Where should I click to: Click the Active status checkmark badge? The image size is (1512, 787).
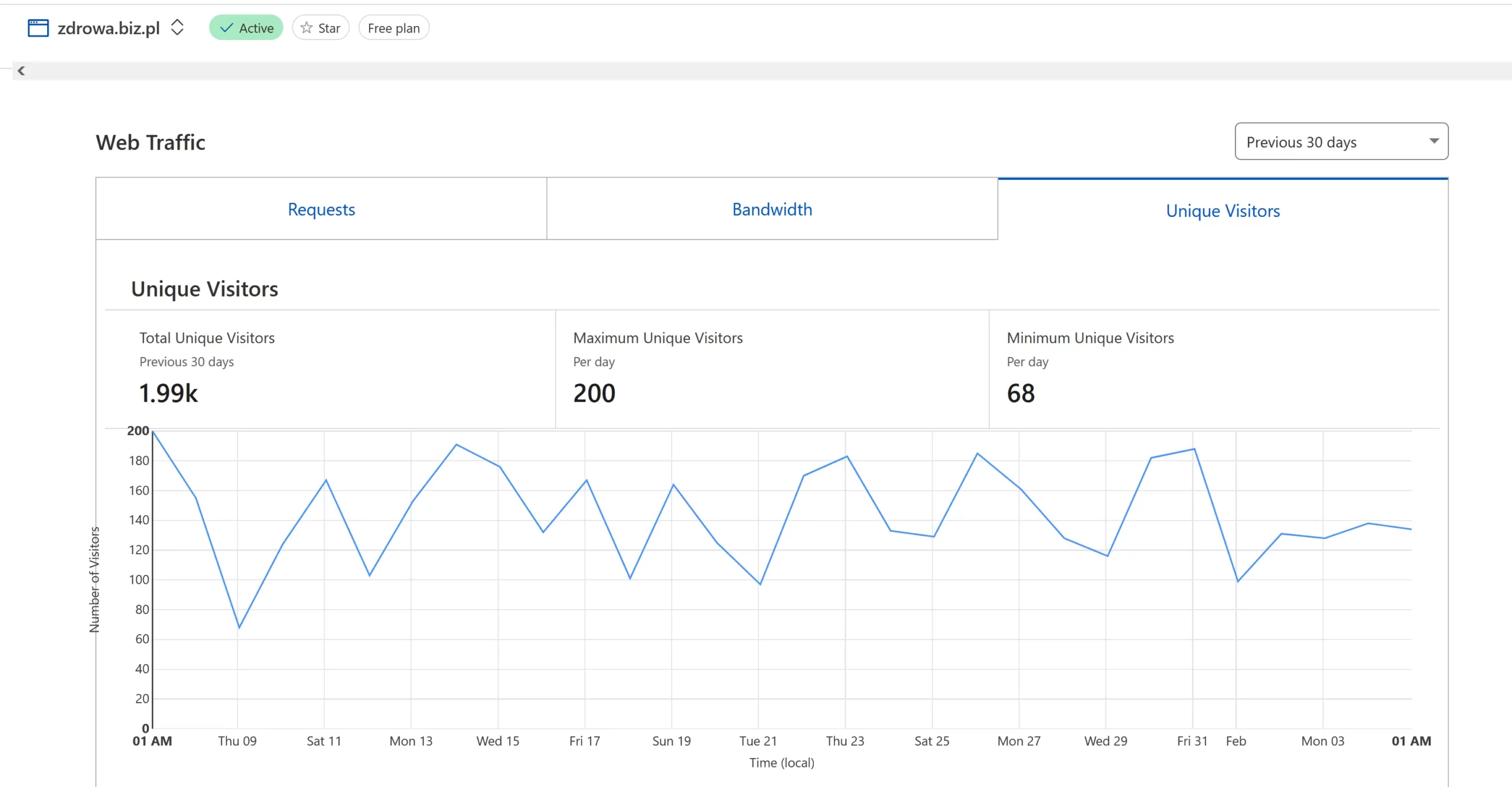coord(246,28)
